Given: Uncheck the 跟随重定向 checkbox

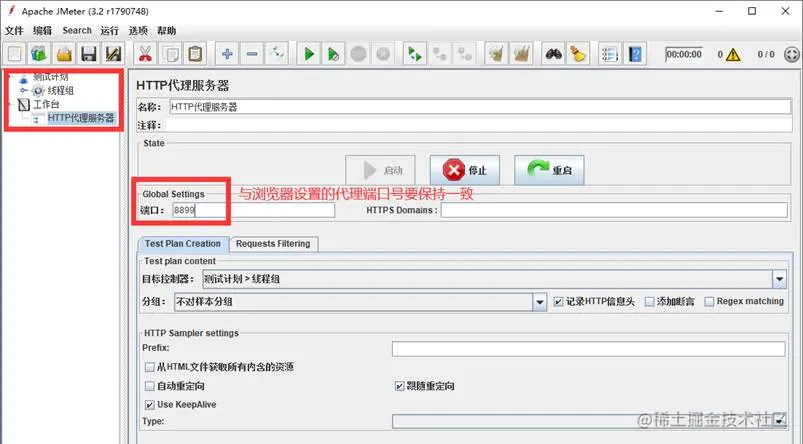Looking at the screenshot, I should pos(399,386).
